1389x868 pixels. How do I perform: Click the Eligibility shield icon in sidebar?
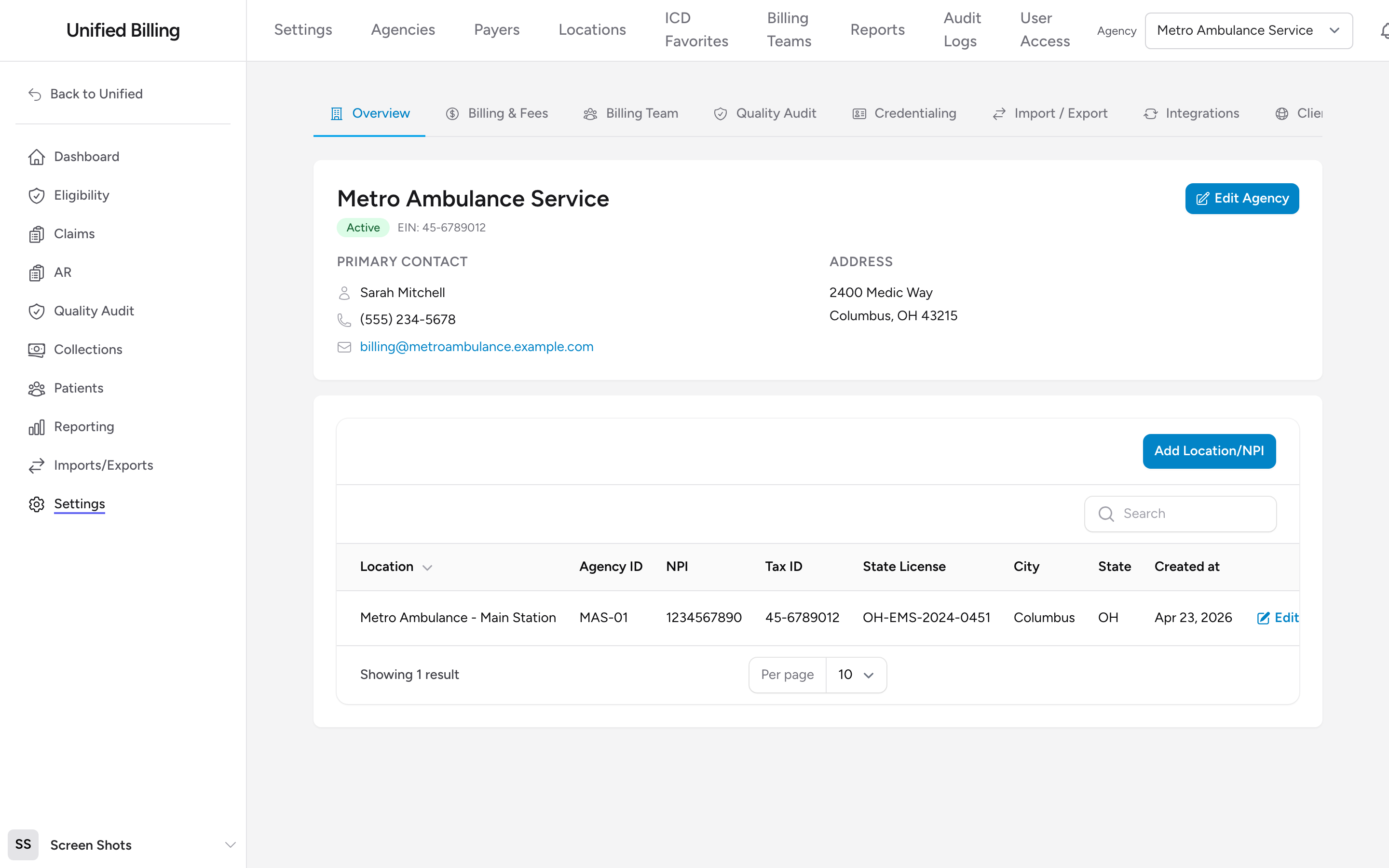[37, 195]
